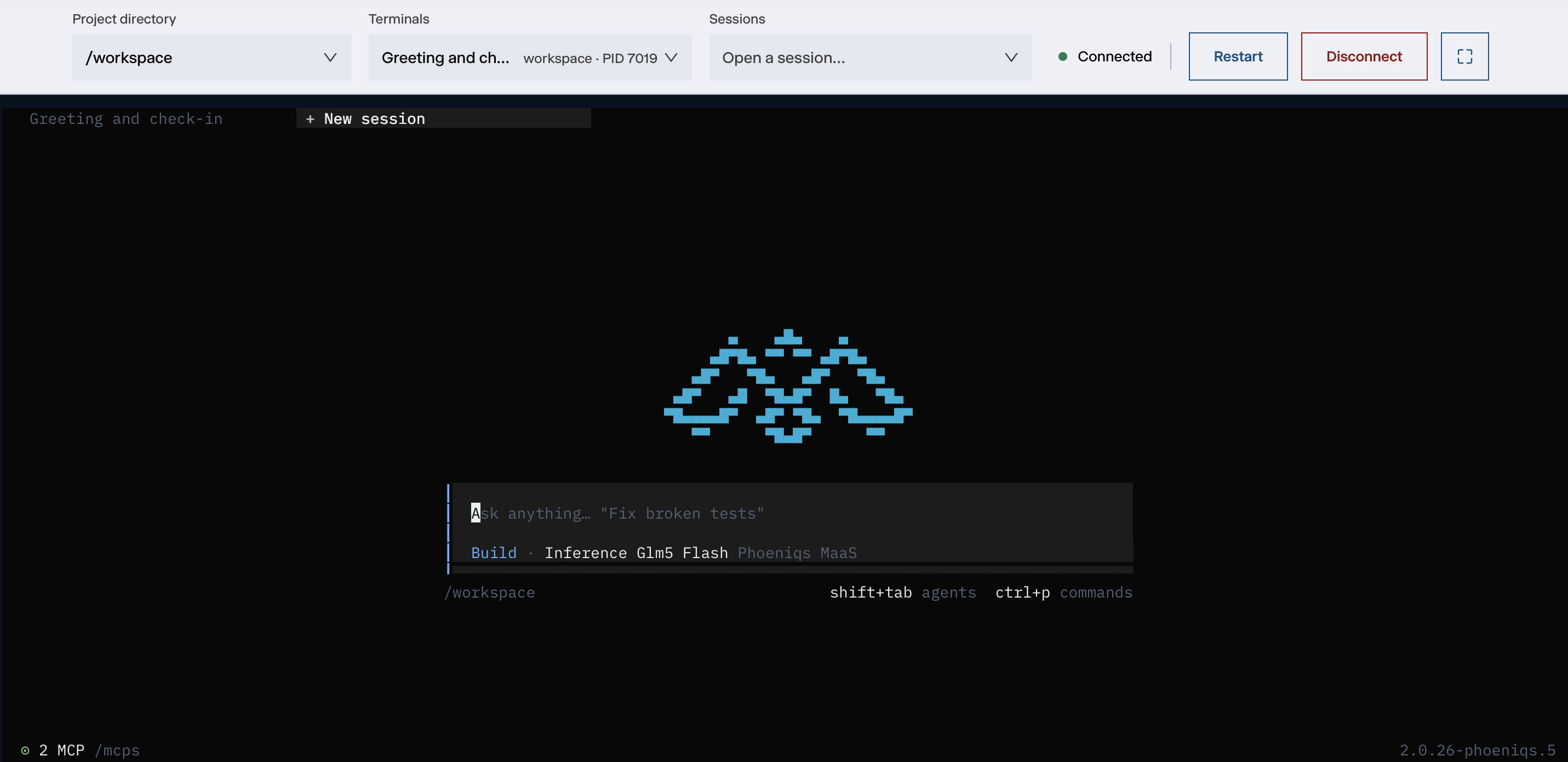1568x762 pixels.
Task: Focus the "Ask anything" prompt input
Action: (x=792, y=514)
